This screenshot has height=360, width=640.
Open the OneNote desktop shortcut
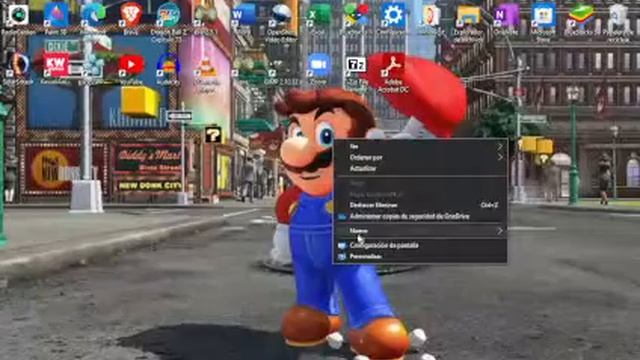[x=507, y=18]
